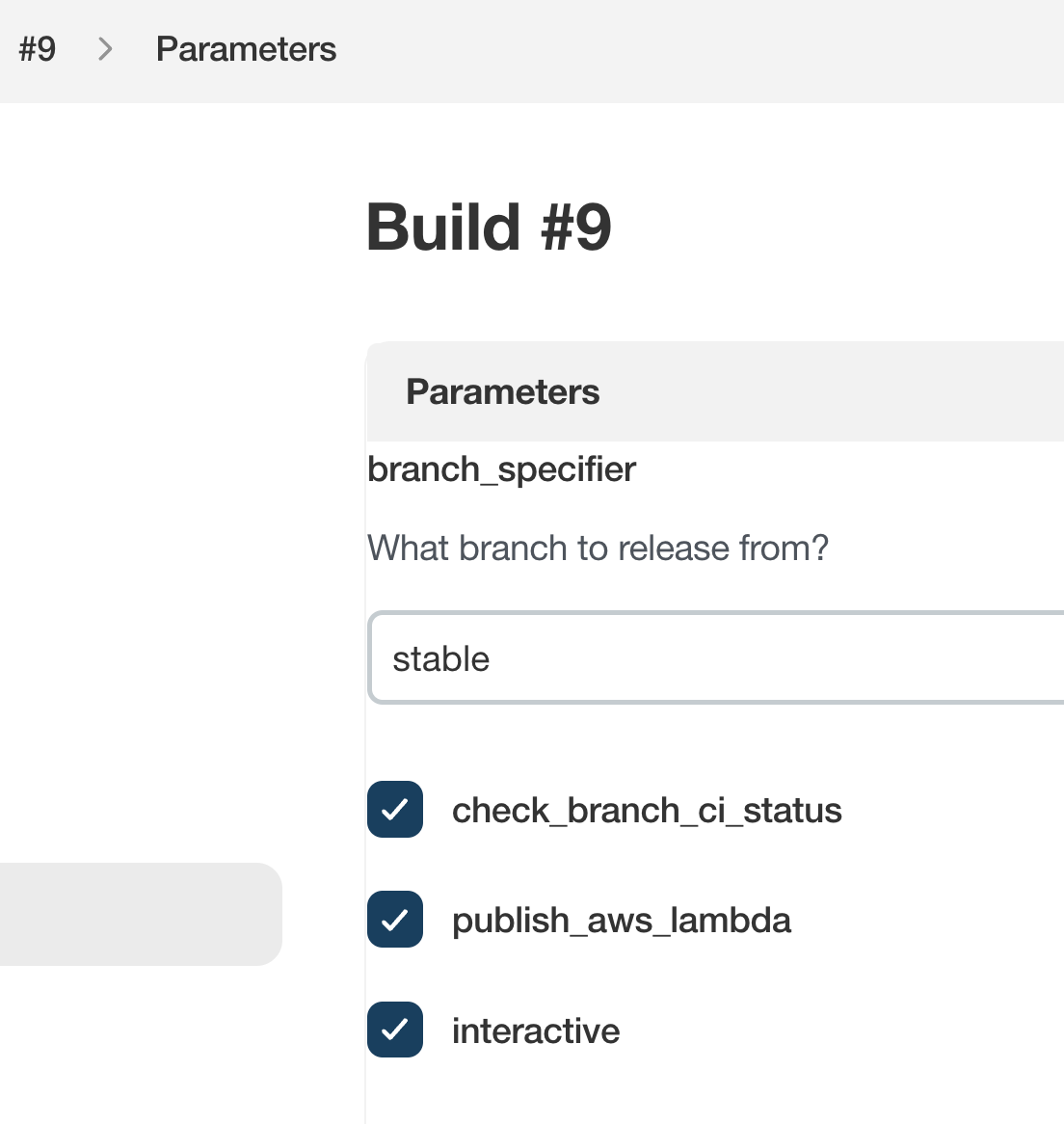
Task: Click the check_branch_ci_status label text
Action: 647,811
